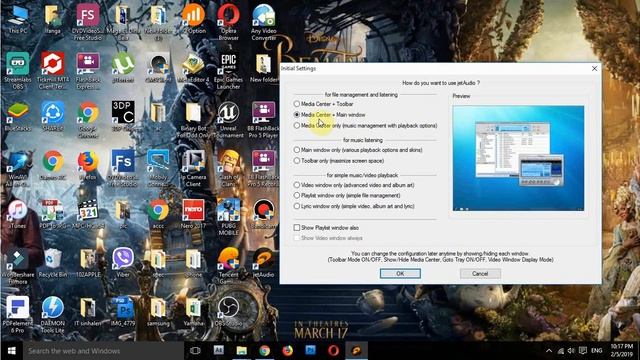Click Search the web and Windows box
Image resolution: width=640 pixels, height=360 pixels.
click(103, 351)
